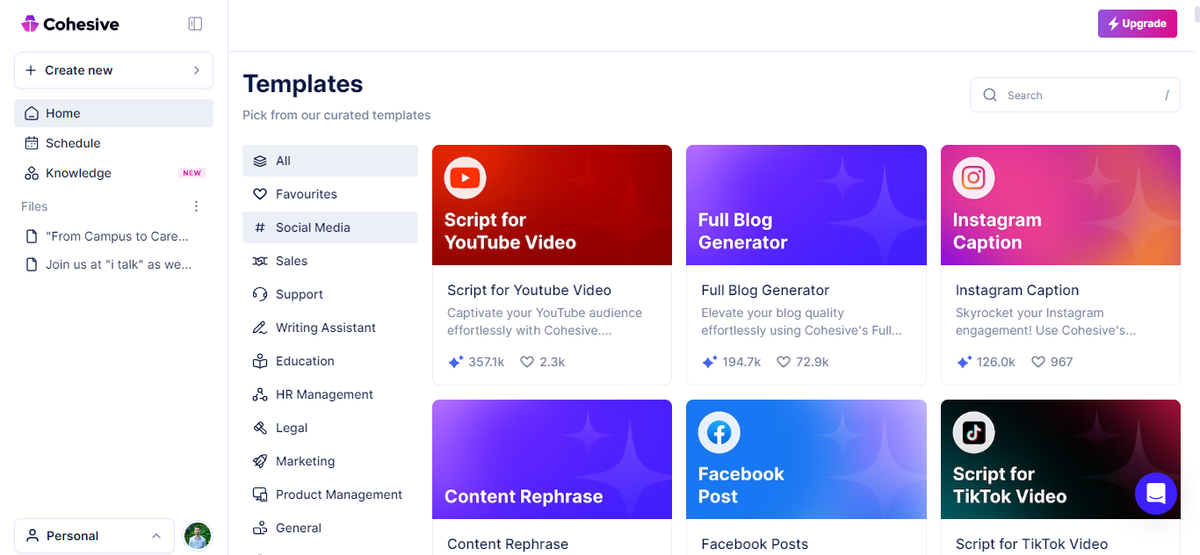Click the 357.1k usage sparkle icon
This screenshot has width=1200, height=555.
click(x=455, y=362)
